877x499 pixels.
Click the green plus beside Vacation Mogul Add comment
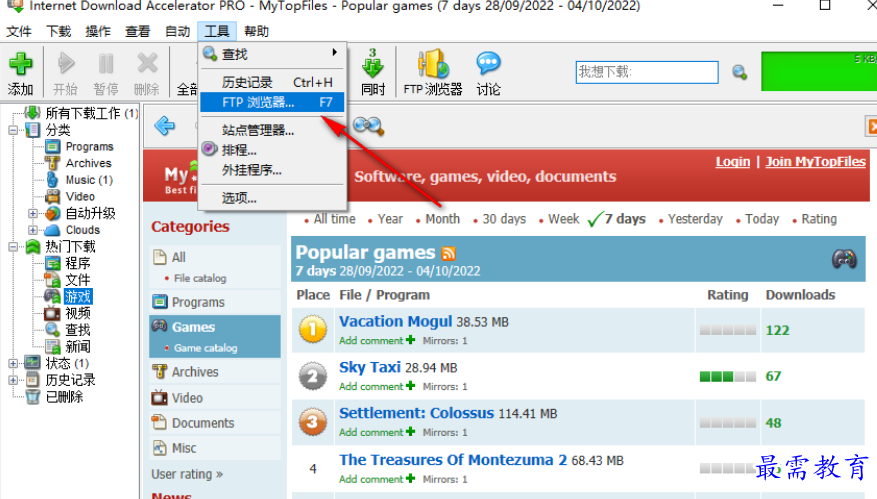click(411, 340)
